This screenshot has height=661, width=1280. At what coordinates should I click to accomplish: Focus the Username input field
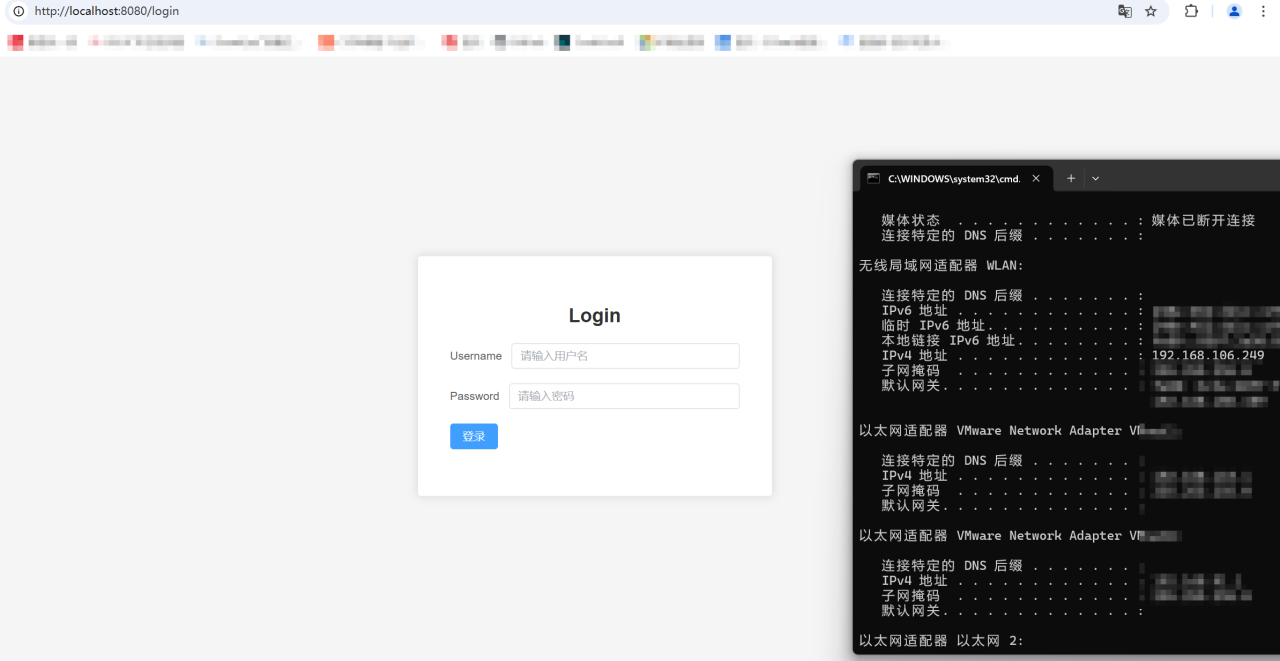pyautogui.click(x=625, y=356)
